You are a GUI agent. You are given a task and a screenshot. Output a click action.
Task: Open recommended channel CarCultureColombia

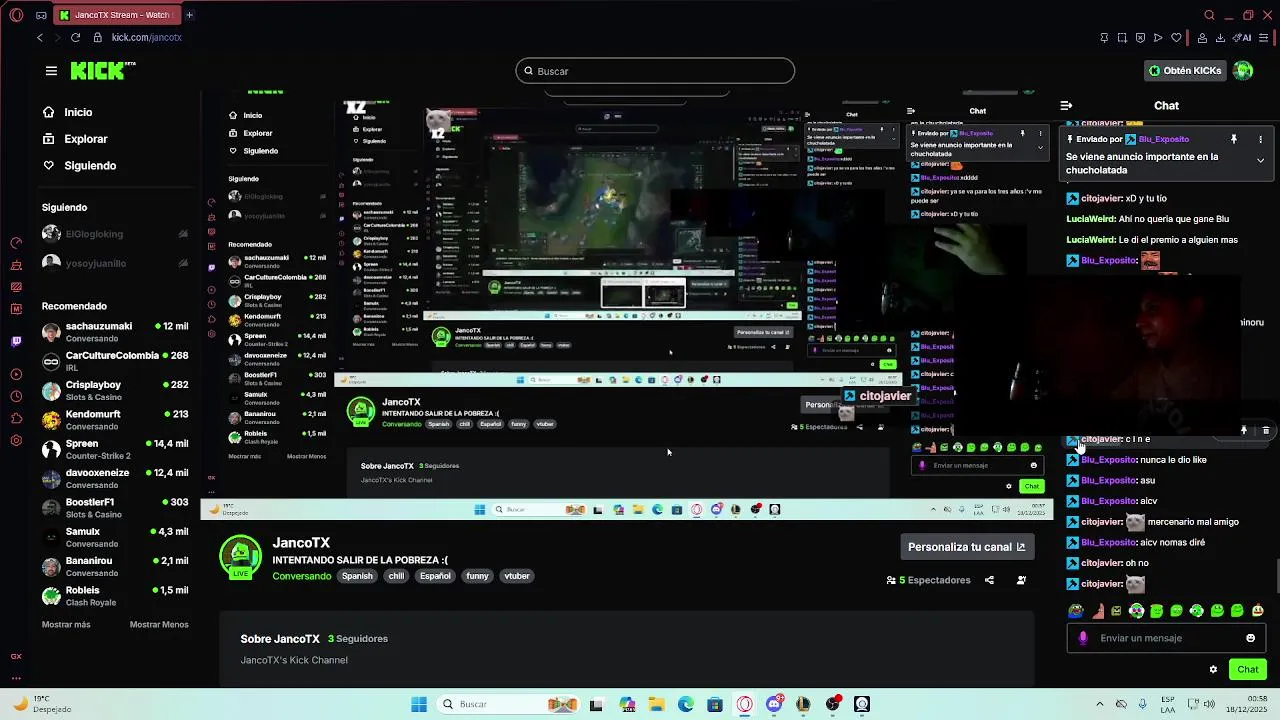115,361
